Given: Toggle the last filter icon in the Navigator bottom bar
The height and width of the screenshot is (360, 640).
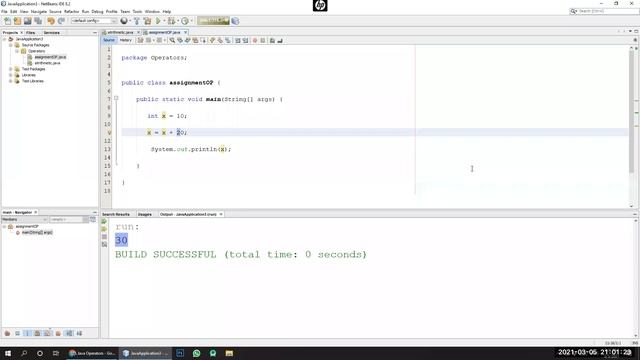Looking at the screenshot, I should pos(79,333).
